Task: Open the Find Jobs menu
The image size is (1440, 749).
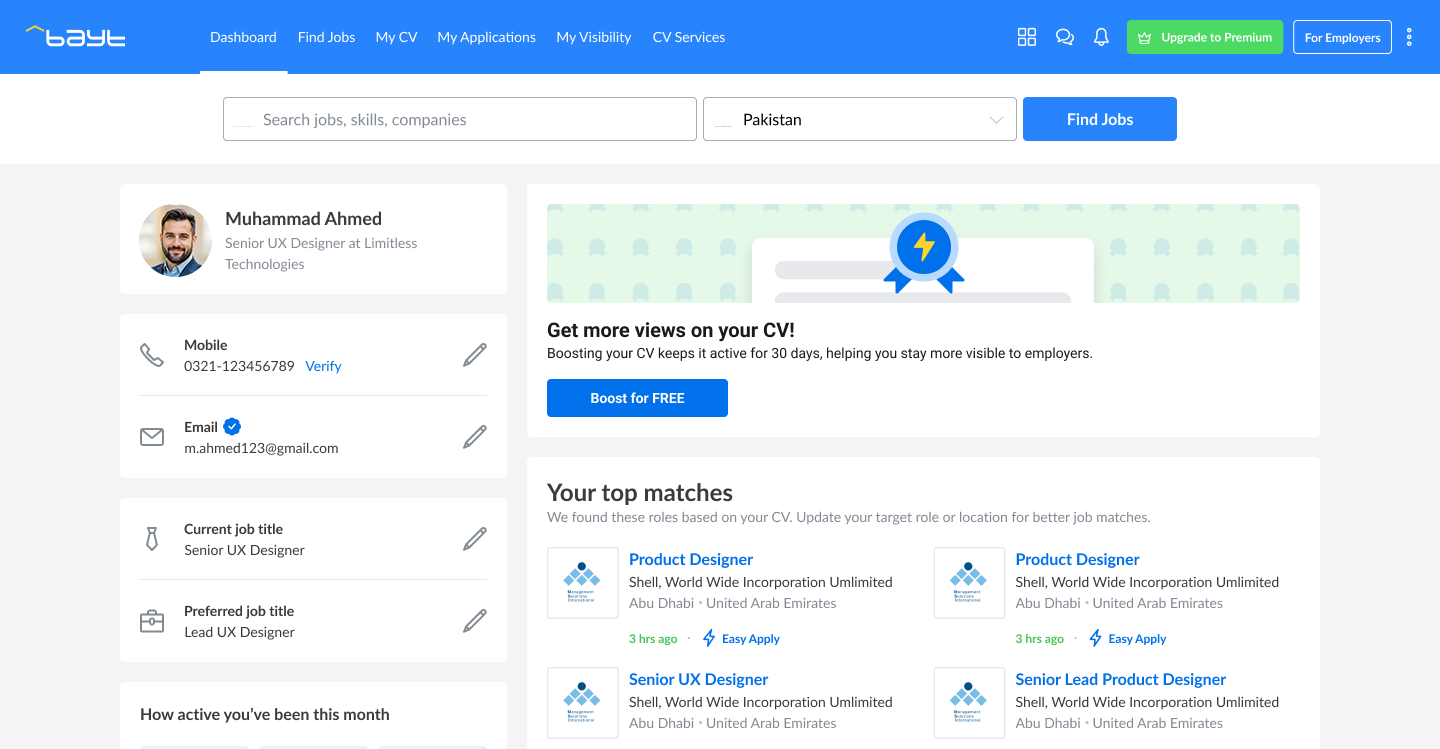Action: tap(326, 37)
